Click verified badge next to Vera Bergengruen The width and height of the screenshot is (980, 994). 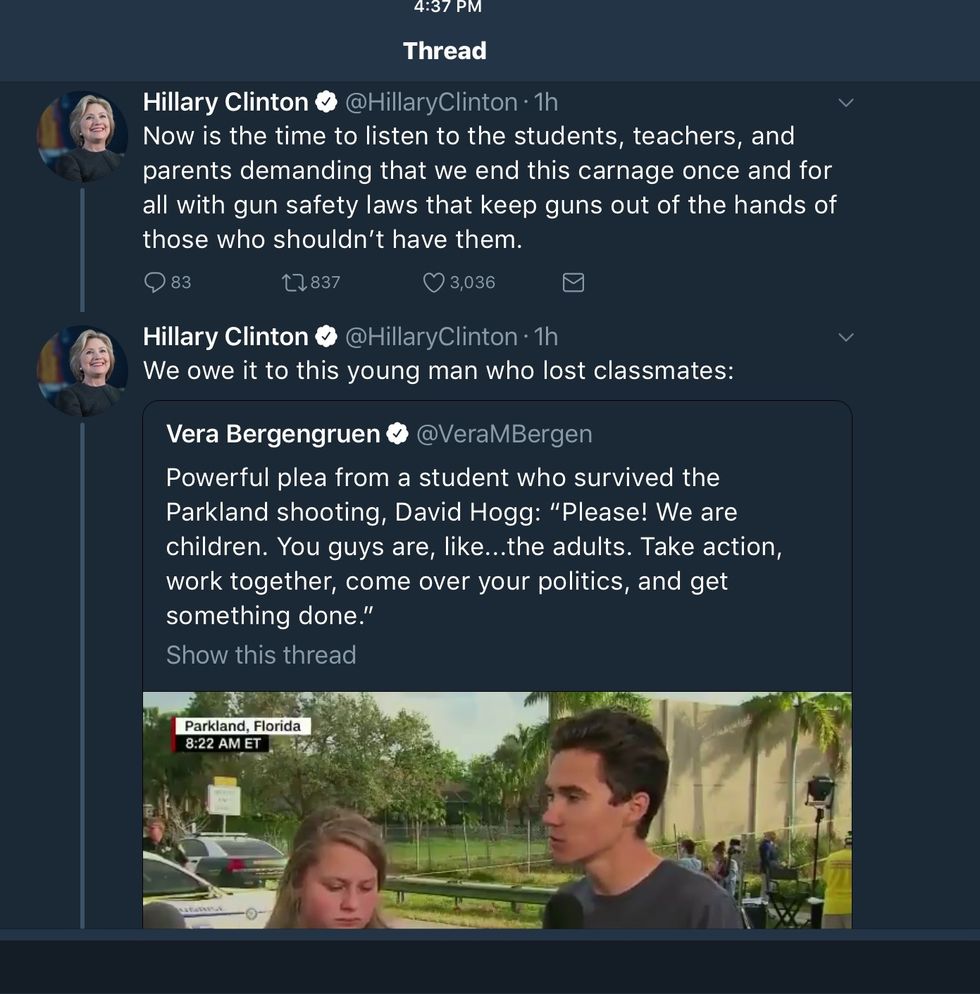(397, 434)
